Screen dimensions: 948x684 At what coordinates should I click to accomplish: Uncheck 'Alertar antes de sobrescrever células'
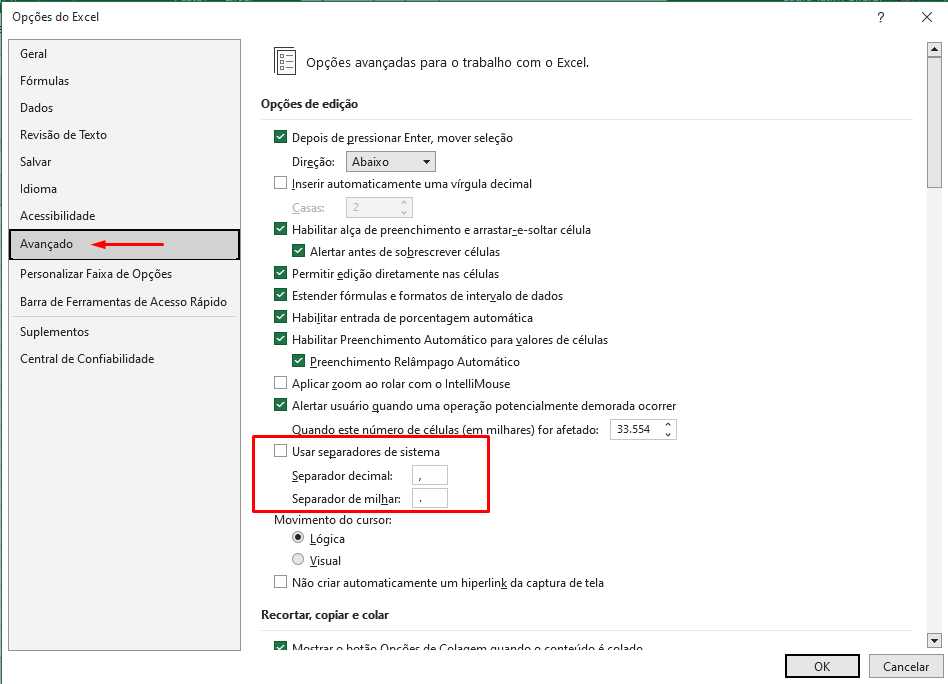point(299,251)
